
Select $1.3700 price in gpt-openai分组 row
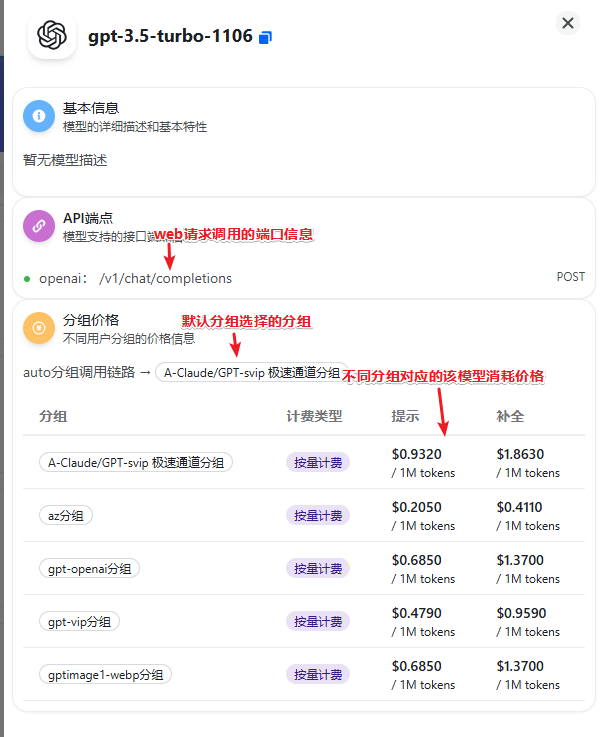[x=520, y=560]
